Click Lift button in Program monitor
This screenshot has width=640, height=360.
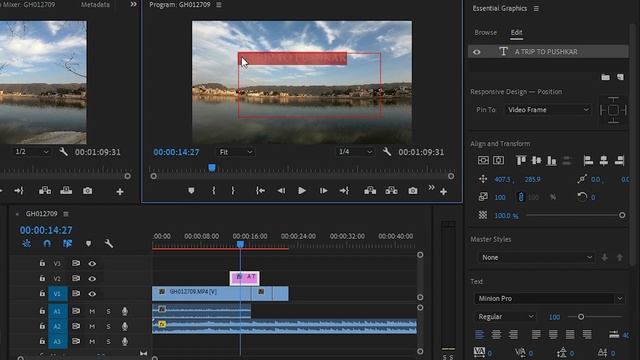pos(370,191)
